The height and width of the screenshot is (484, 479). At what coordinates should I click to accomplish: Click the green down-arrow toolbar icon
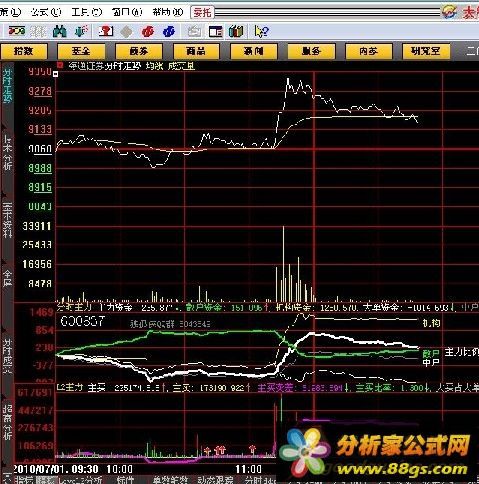pos(81,31)
